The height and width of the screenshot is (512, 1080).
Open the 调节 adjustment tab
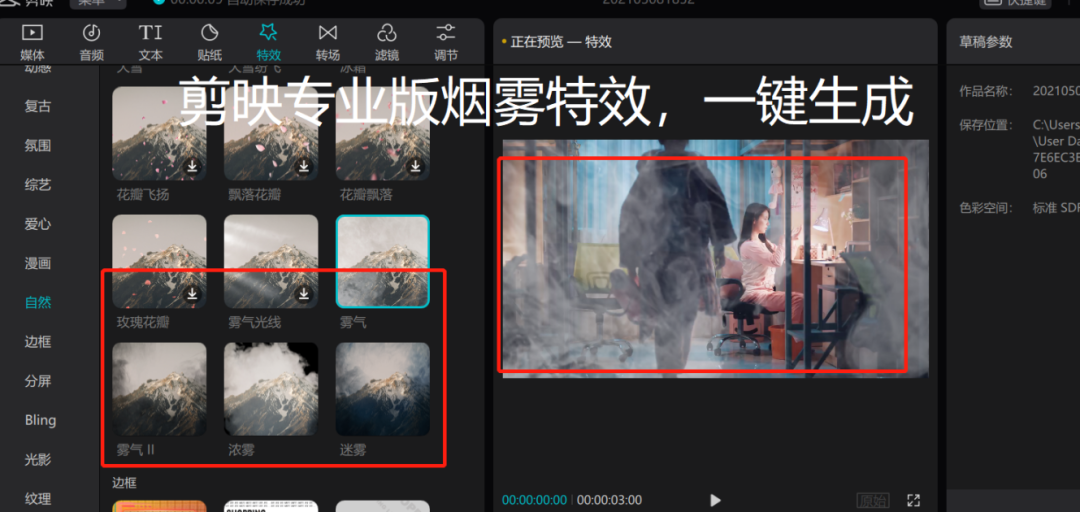(x=446, y=42)
